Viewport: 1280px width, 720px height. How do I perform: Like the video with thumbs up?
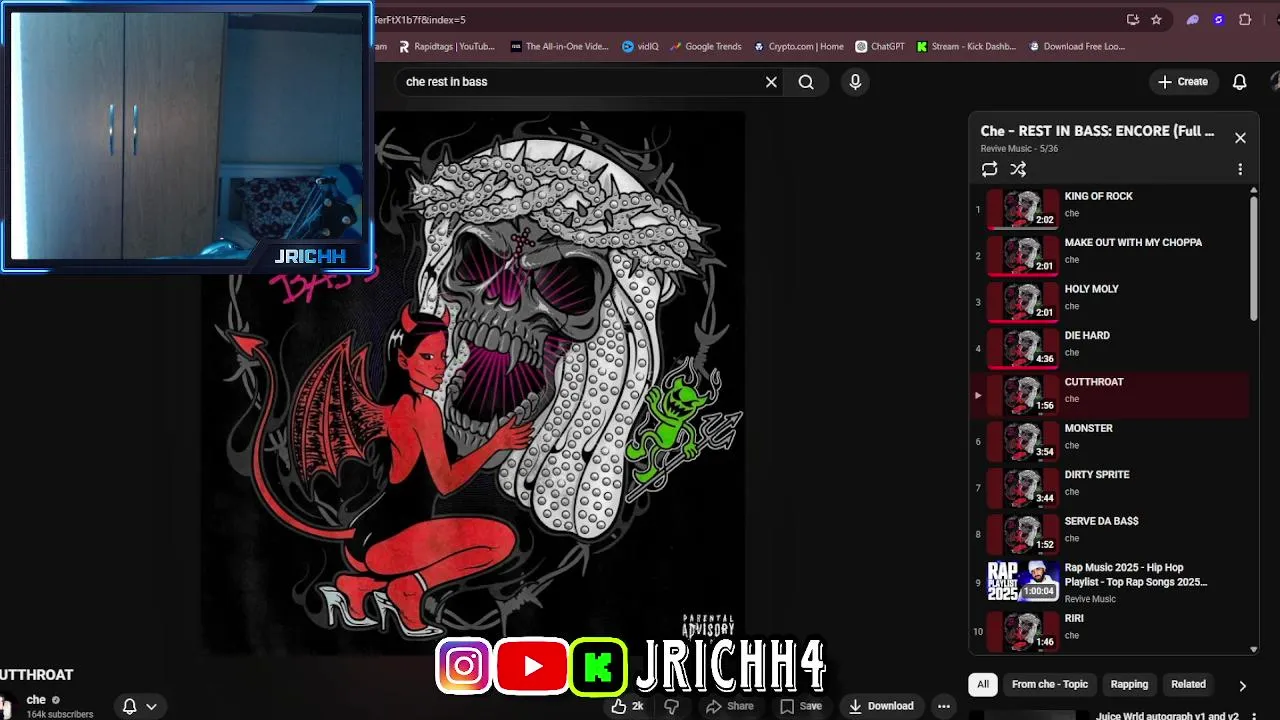627,706
